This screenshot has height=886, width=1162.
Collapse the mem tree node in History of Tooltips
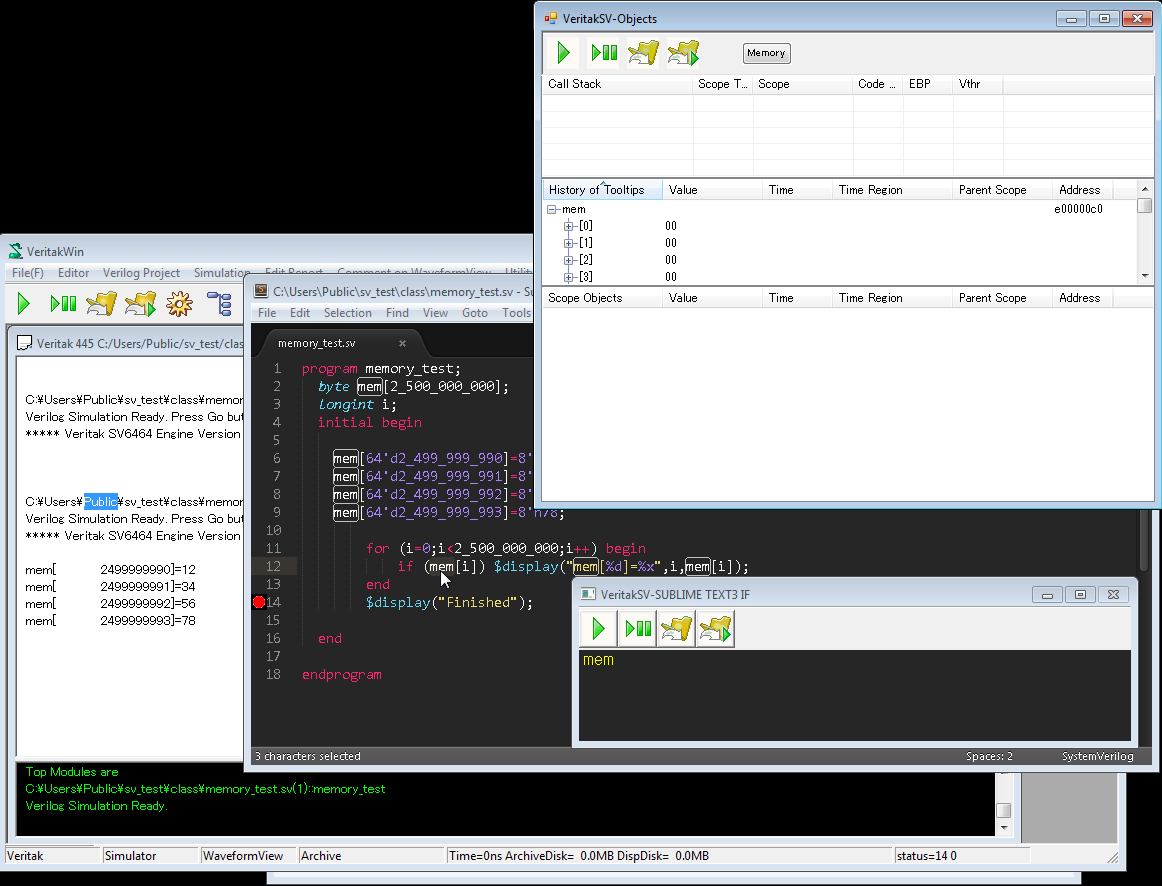click(x=552, y=210)
